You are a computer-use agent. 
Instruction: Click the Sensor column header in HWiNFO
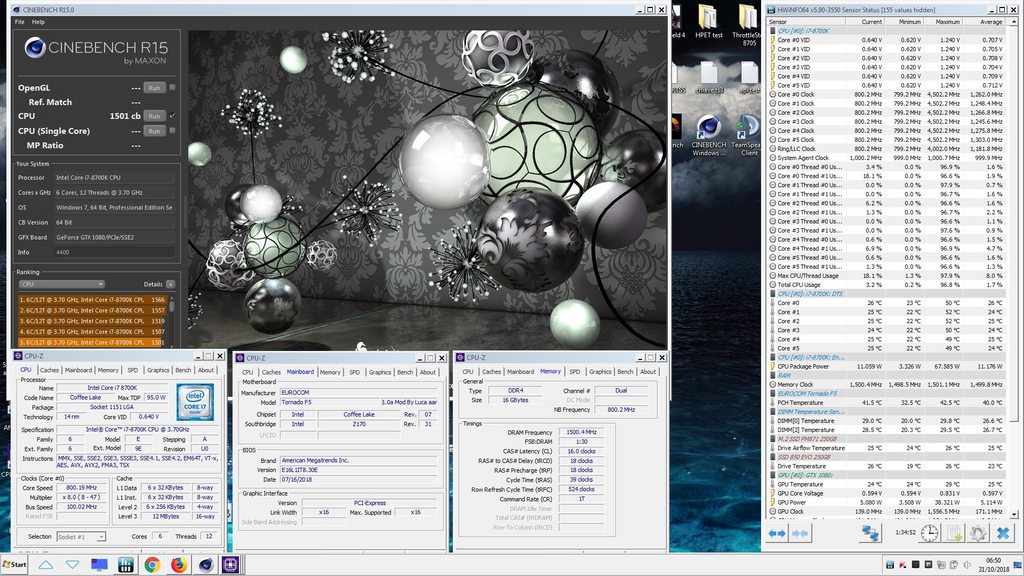pos(807,22)
